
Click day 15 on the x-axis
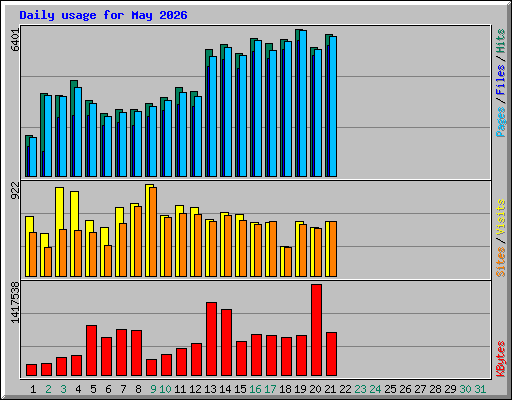240,389
